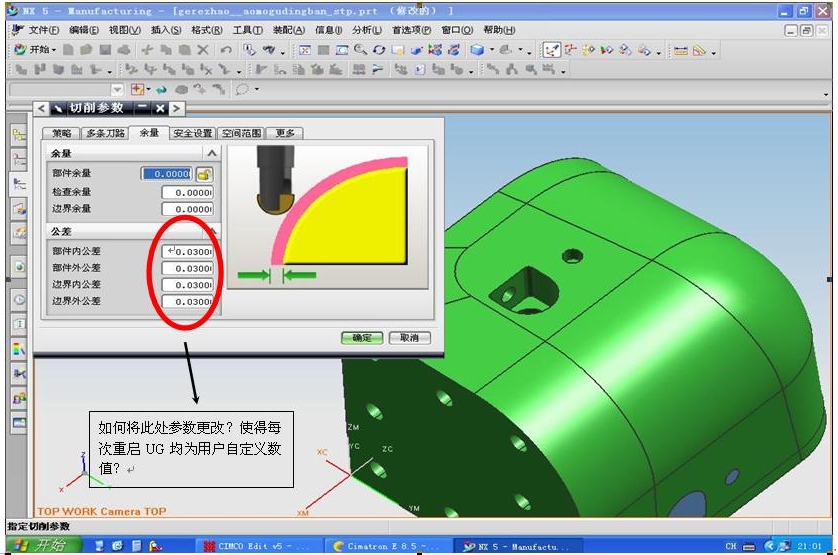This screenshot has height=555, width=838.
Task: Open the toolbar options arrow at far right
Action: [826, 95]
